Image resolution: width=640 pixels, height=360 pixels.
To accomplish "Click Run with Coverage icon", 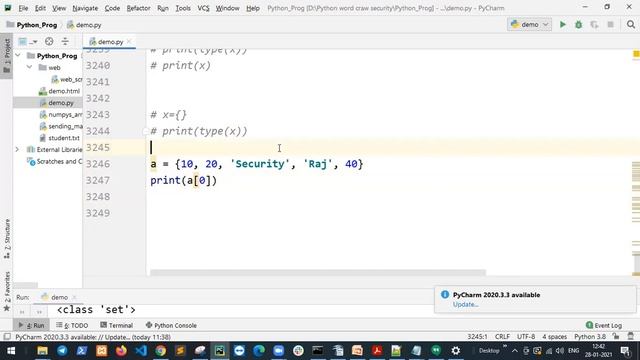I will pyautogui.click(x=594, y=24).
